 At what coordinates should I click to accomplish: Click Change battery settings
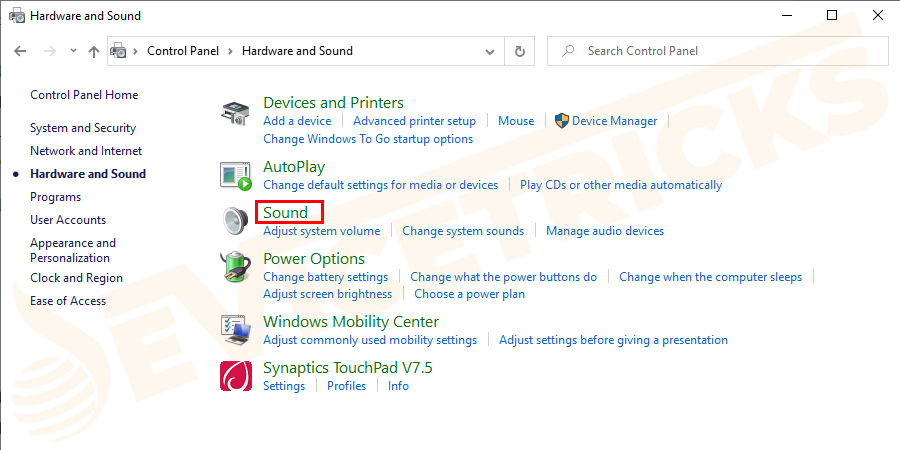point(325,277)
